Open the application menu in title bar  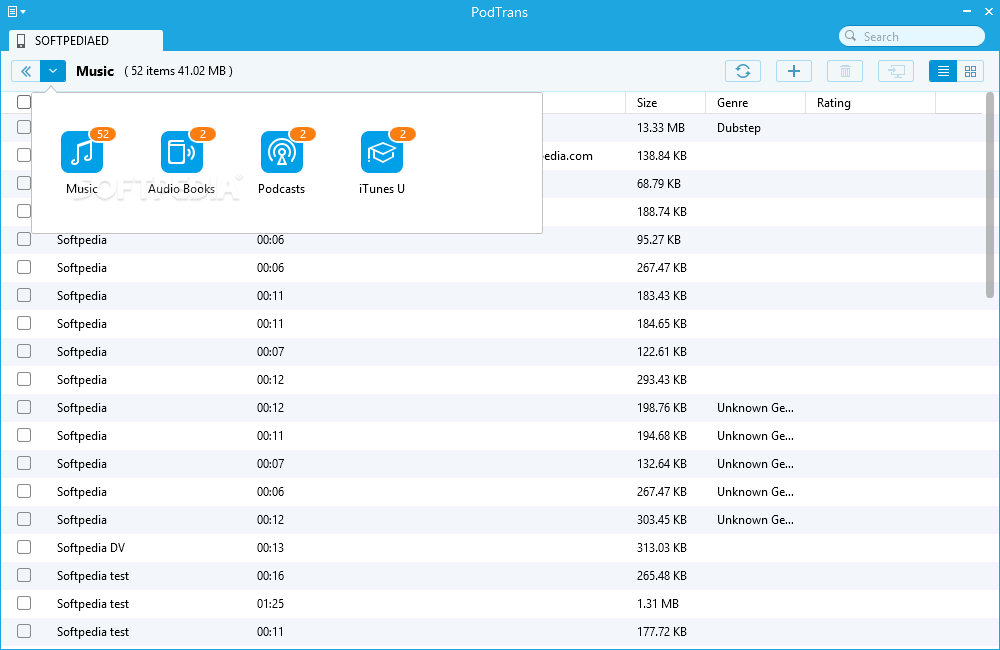pyautogui.click(x=17, y=11)
